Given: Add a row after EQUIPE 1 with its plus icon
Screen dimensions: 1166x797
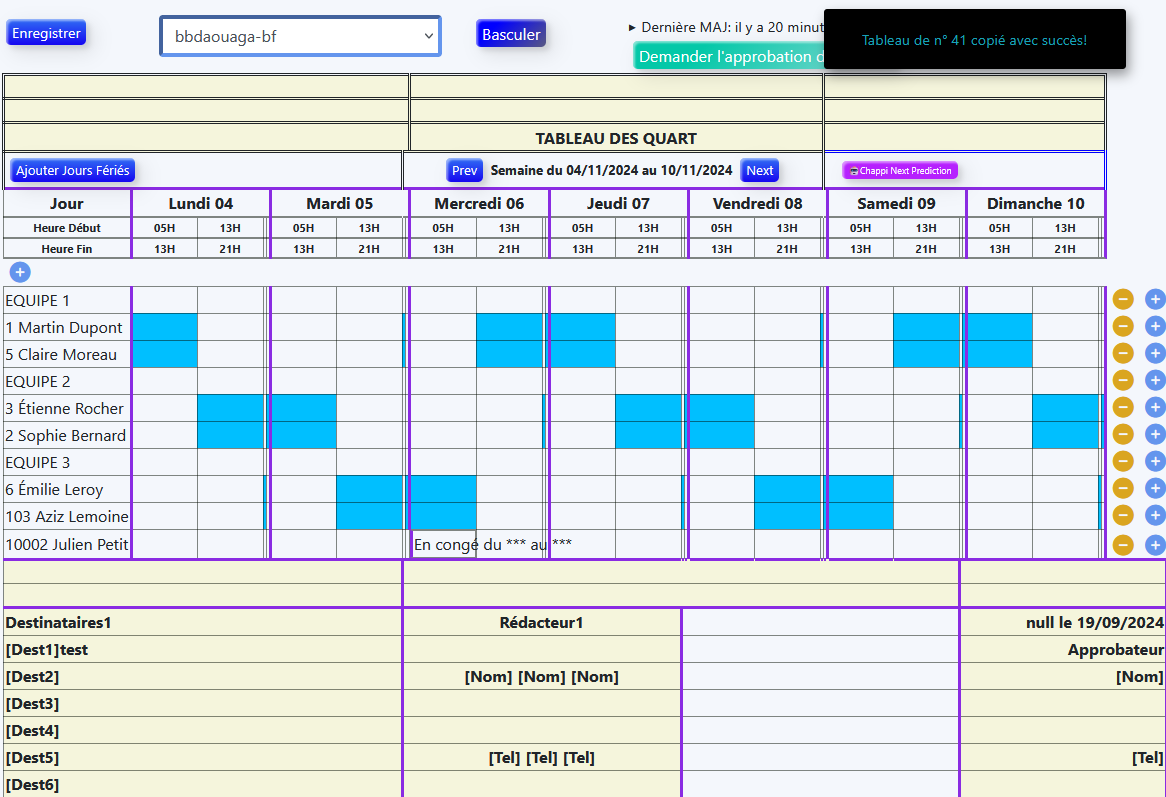Looking at the screenshot, I should [x=1155, y=300].
